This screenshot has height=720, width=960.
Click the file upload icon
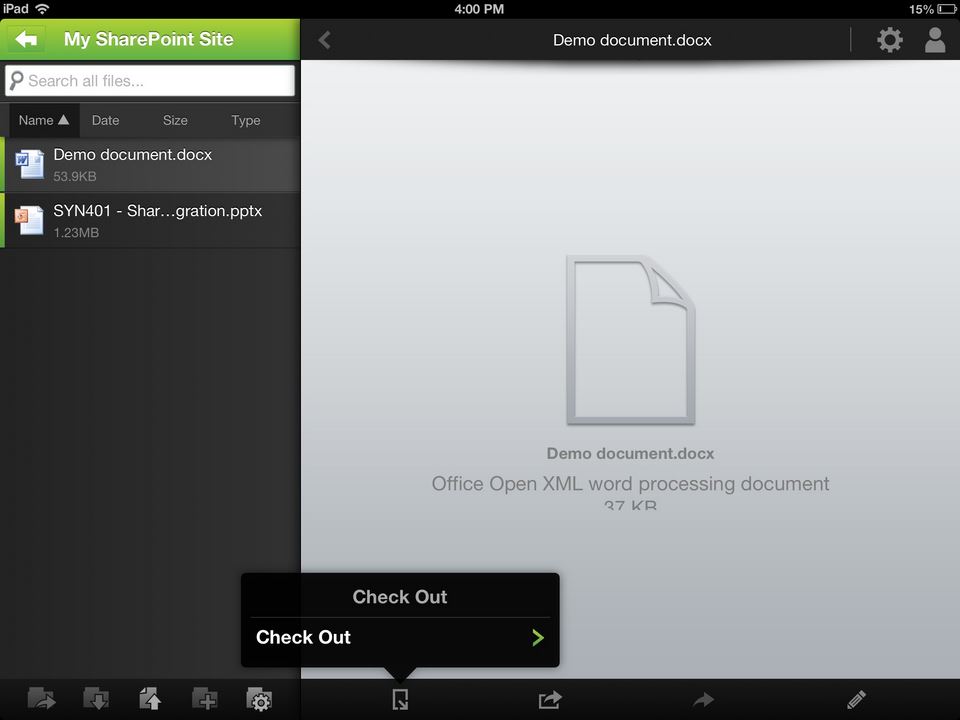point(150,699)
